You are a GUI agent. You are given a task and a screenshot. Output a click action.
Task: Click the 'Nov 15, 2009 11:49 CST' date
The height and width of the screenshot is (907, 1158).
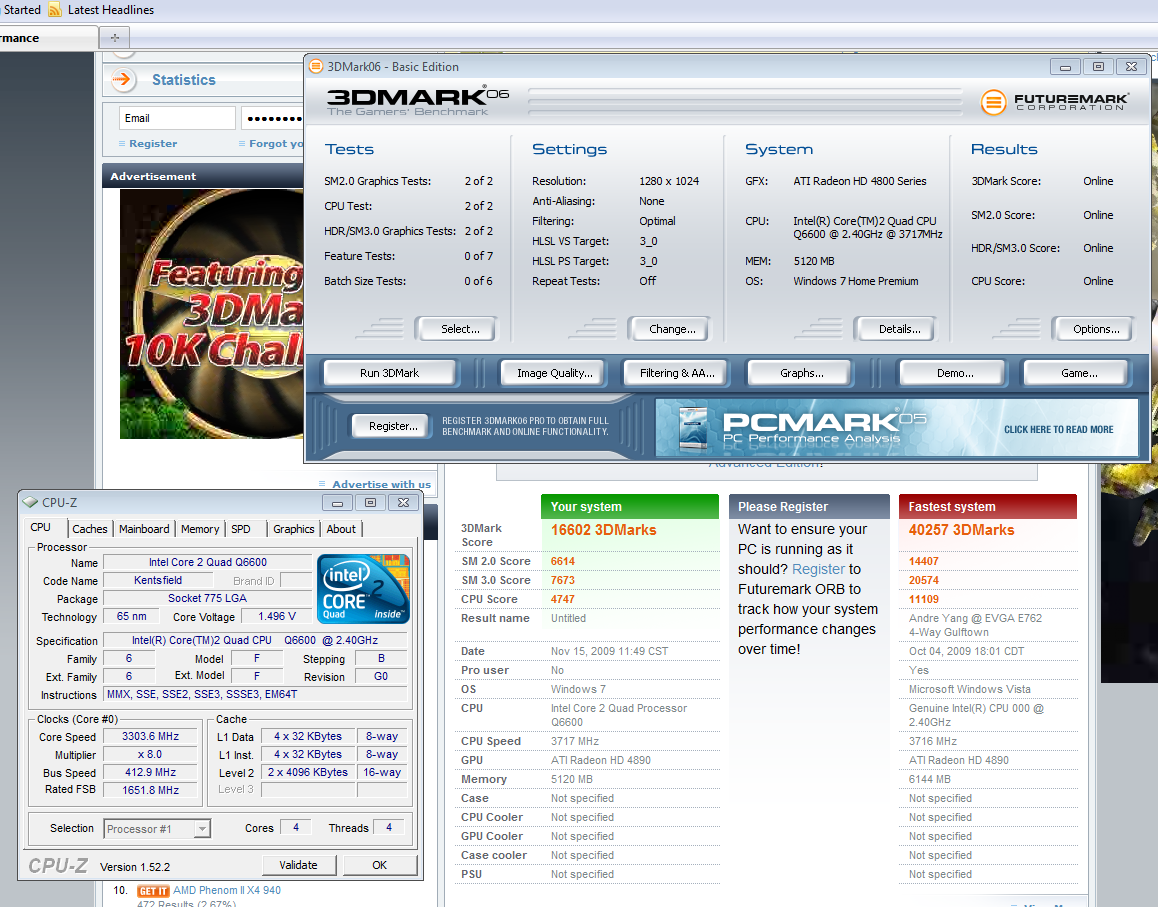[x=609, y=651]
